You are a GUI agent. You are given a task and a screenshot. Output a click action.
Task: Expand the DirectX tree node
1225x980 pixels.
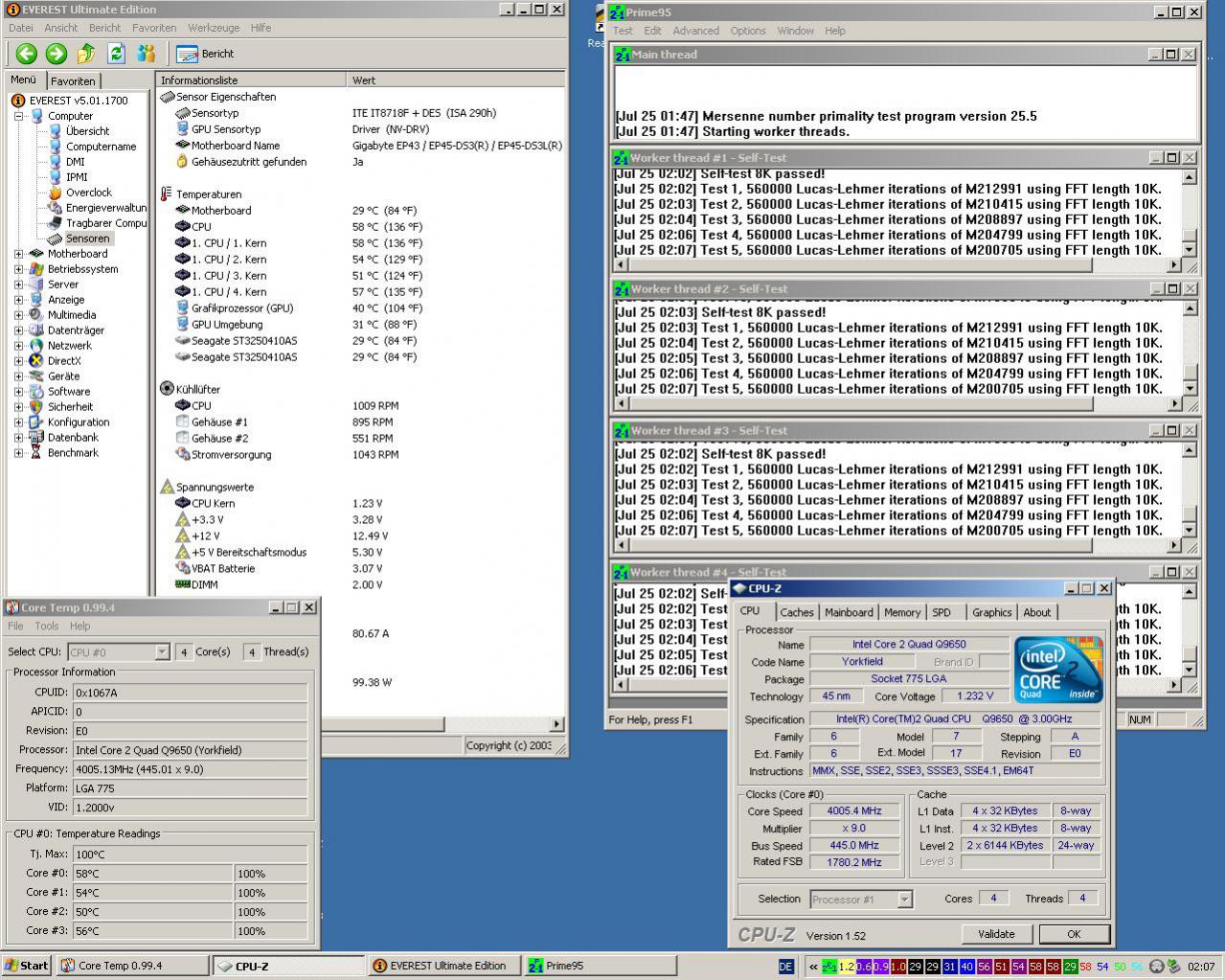click(x=19, y=361)
